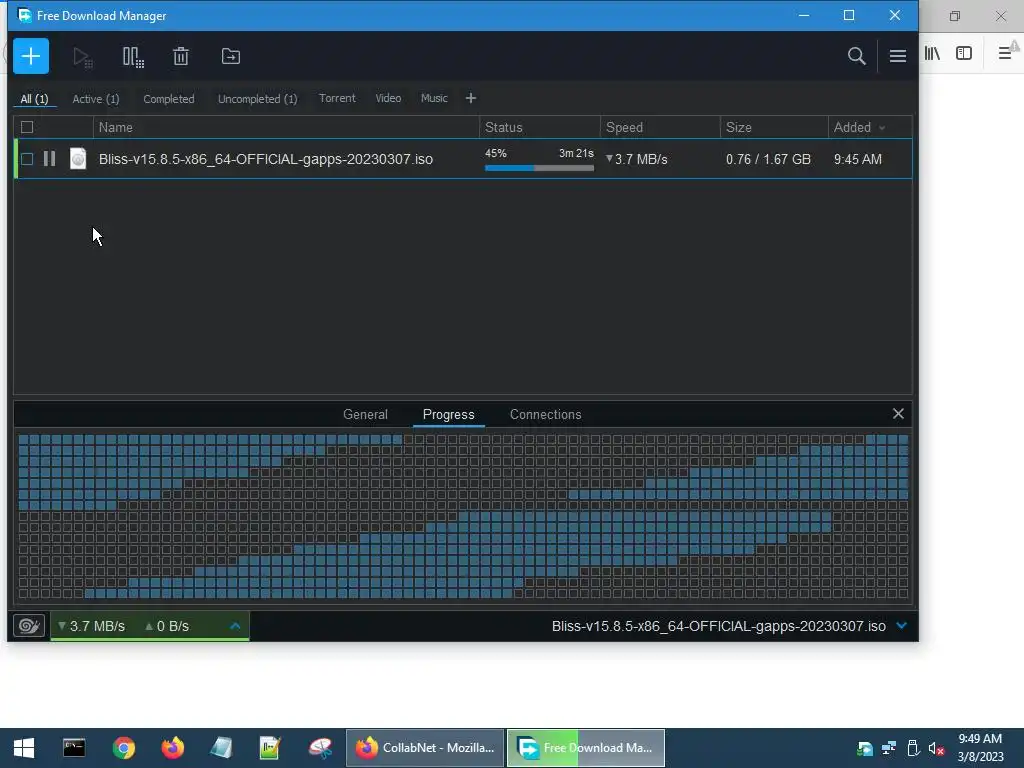Pause the Bliss ISO download
Screen dimensions: 1024x768
(x=50, y=159)
